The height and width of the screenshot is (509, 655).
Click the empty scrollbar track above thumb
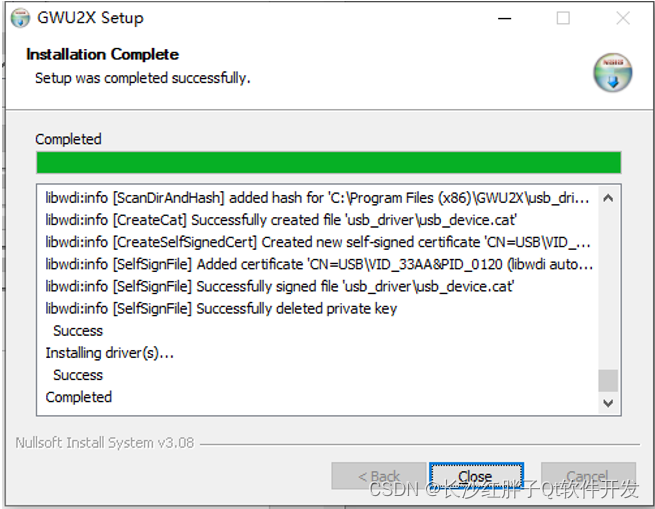608,288
